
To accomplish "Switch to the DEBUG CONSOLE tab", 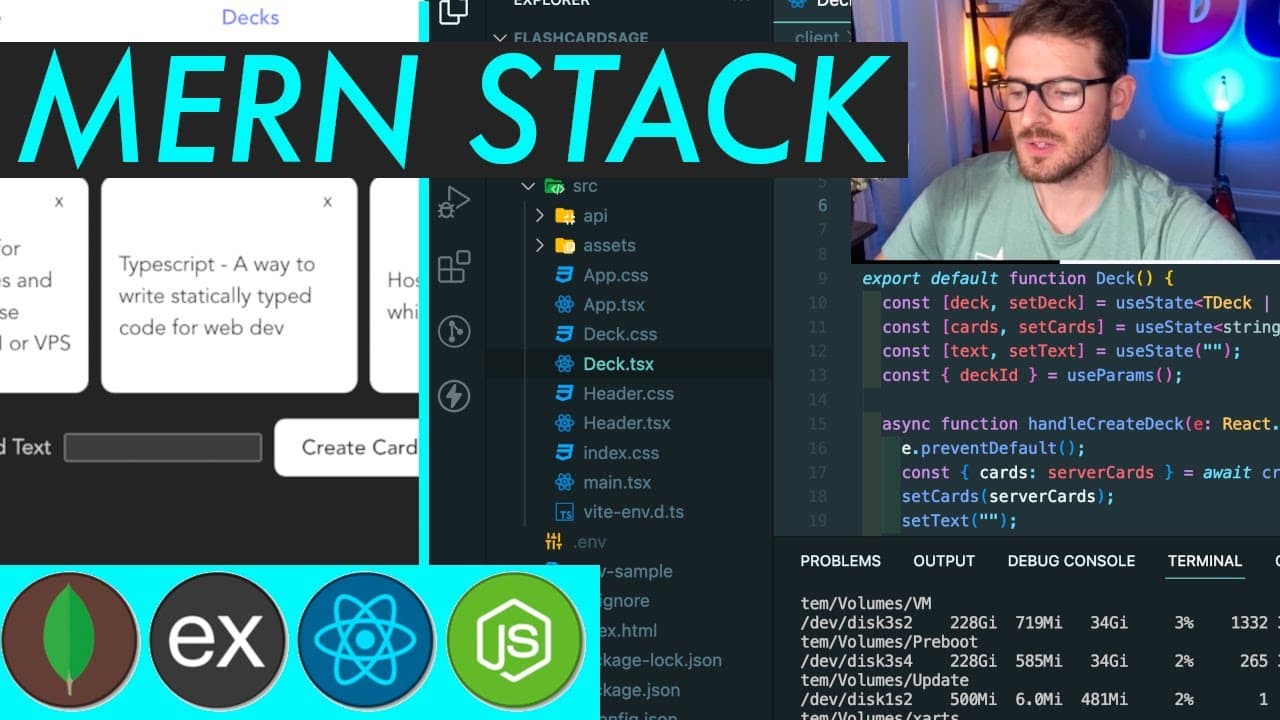I will tap(1071, 561).
